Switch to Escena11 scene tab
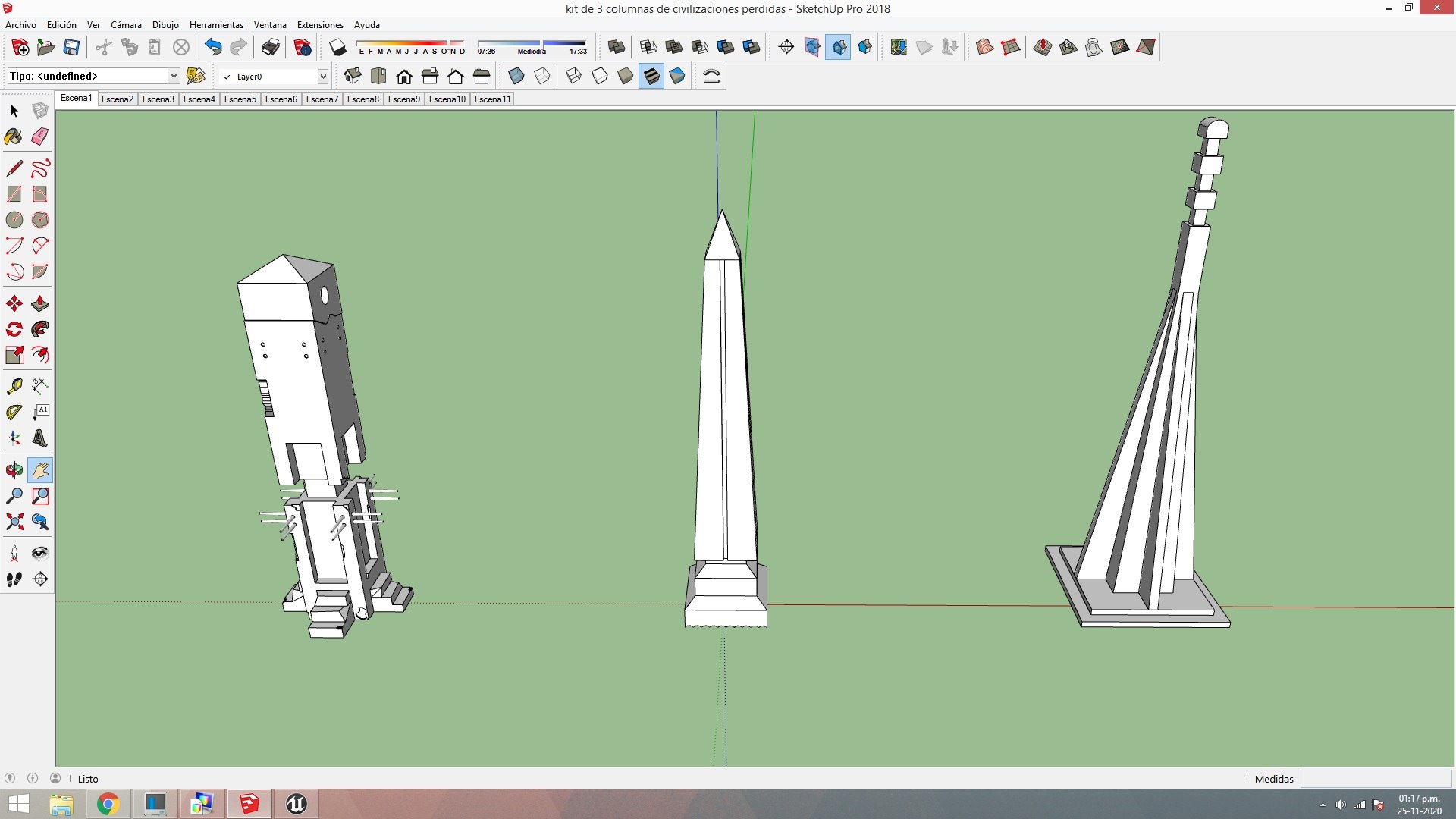 (492, 99)
